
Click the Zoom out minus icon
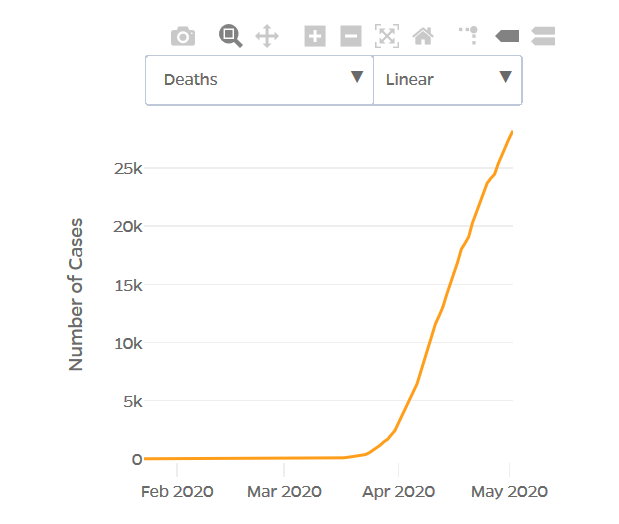[x=351, y=36]
